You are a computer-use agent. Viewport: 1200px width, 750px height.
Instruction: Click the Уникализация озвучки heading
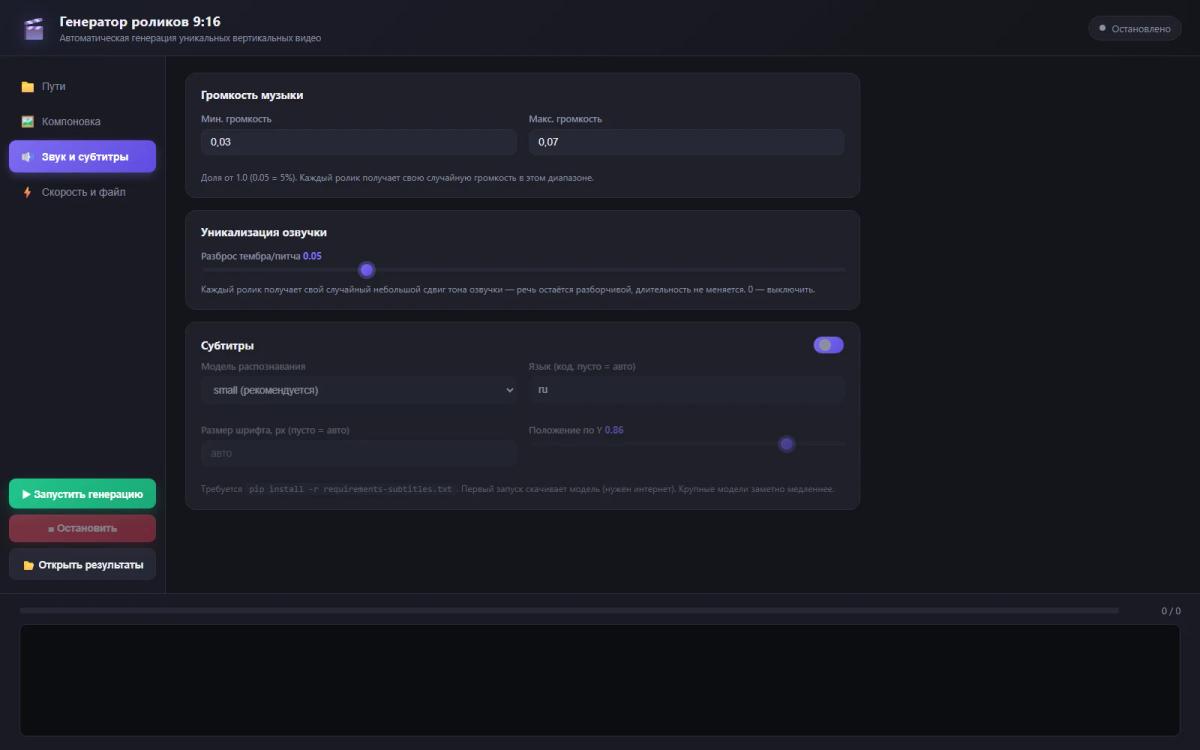(264, 232)
